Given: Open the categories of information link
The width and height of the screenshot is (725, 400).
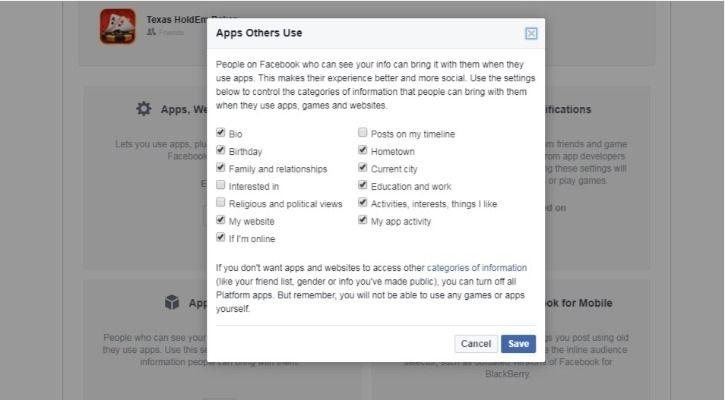Looking at the screenshot, I should 477,268.
